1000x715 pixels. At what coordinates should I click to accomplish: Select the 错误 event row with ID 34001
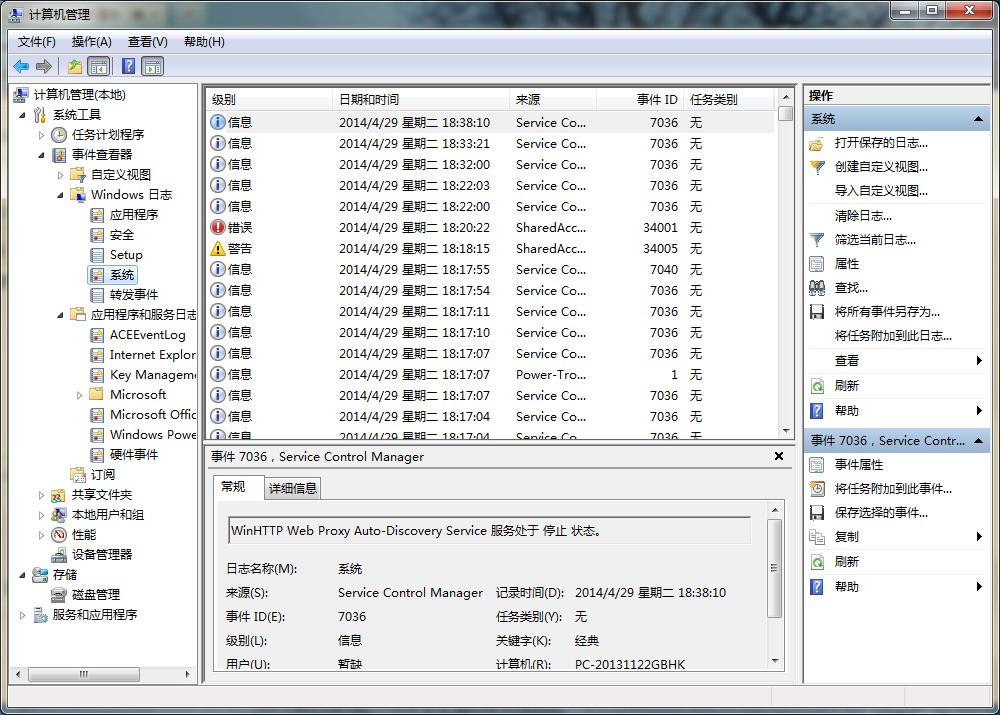tap(490, 227)
